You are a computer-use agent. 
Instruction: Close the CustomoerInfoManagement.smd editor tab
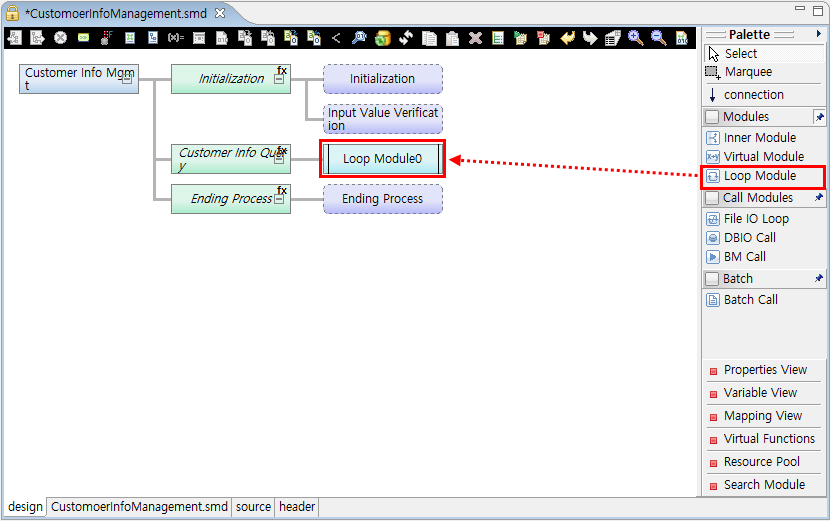tap(220, 13)
